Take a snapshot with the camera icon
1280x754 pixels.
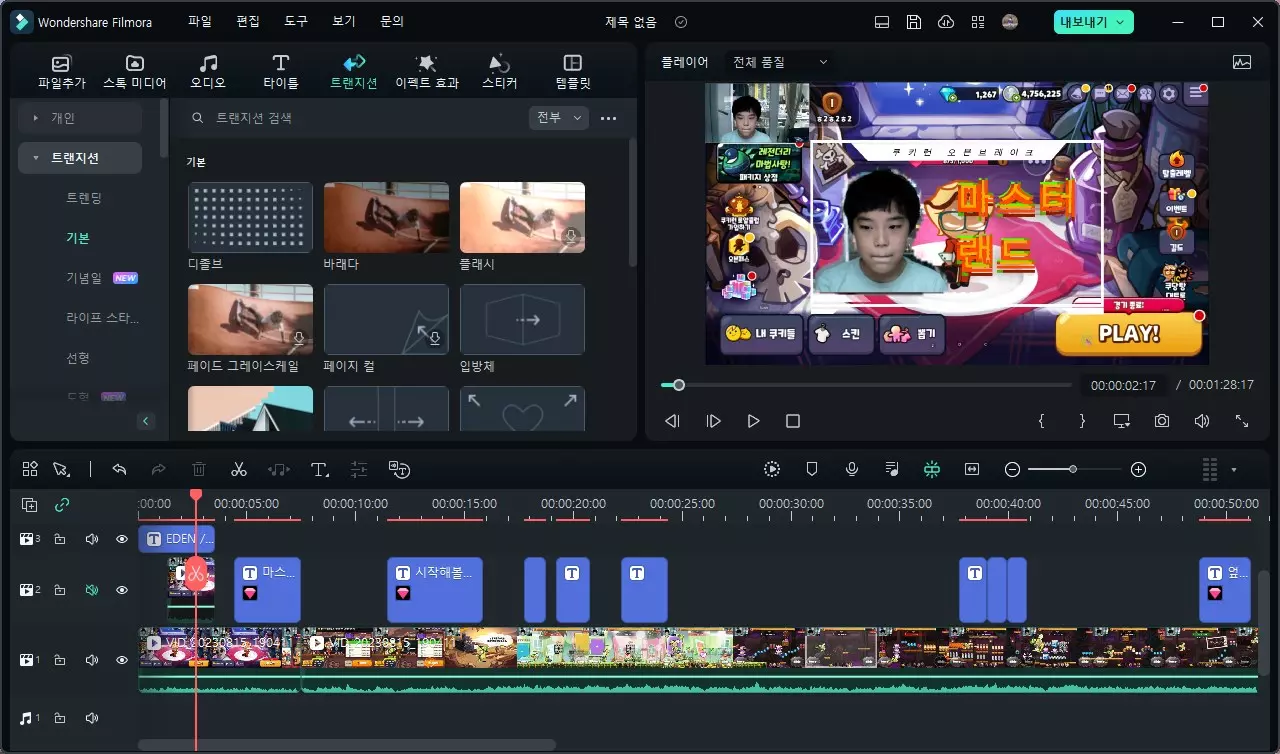coord(1161,421)
